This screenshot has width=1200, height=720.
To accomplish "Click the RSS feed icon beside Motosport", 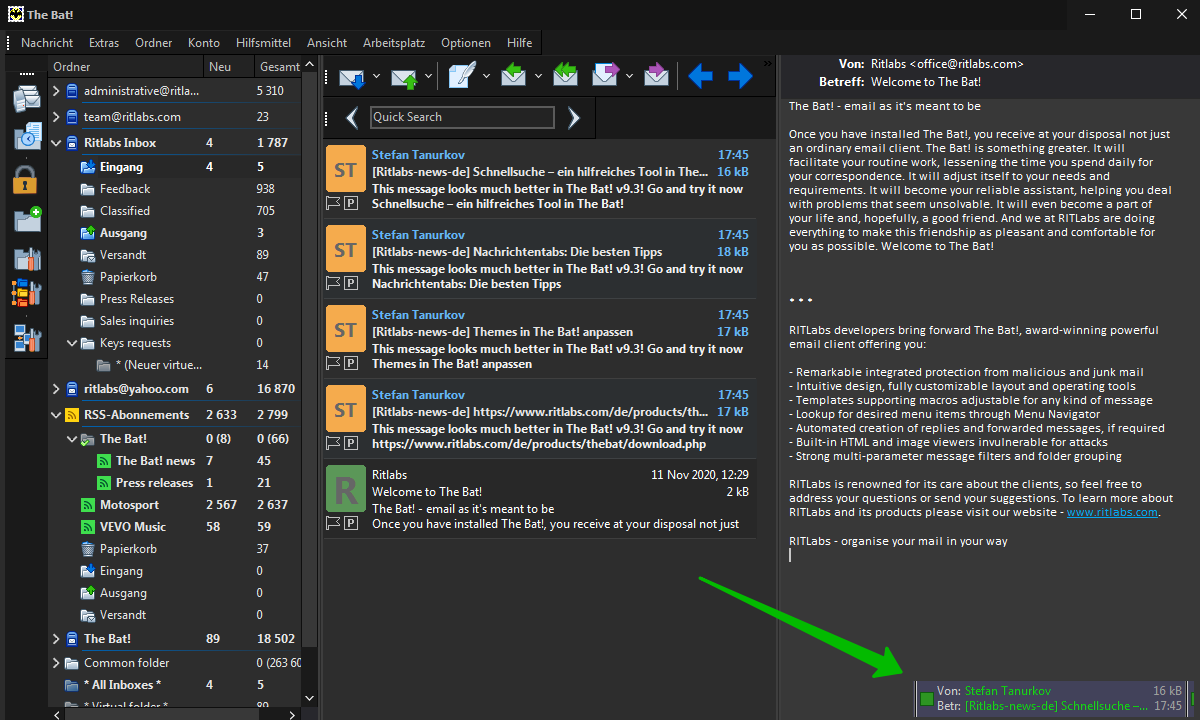I will pos(87,505).
